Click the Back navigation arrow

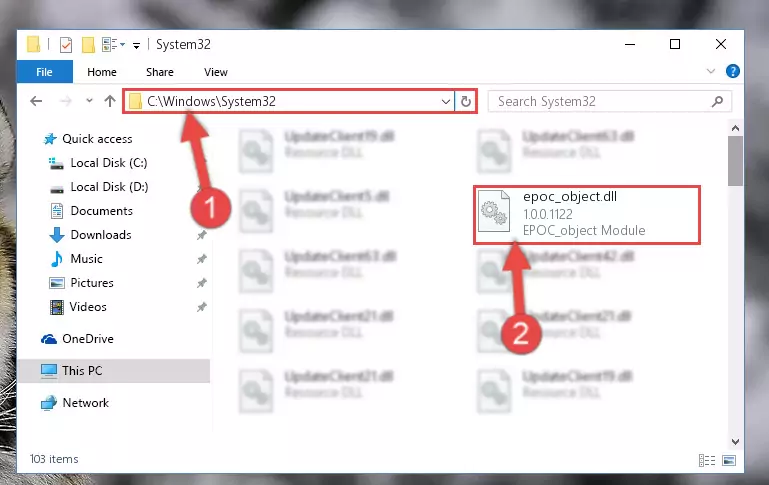(36, 102)
